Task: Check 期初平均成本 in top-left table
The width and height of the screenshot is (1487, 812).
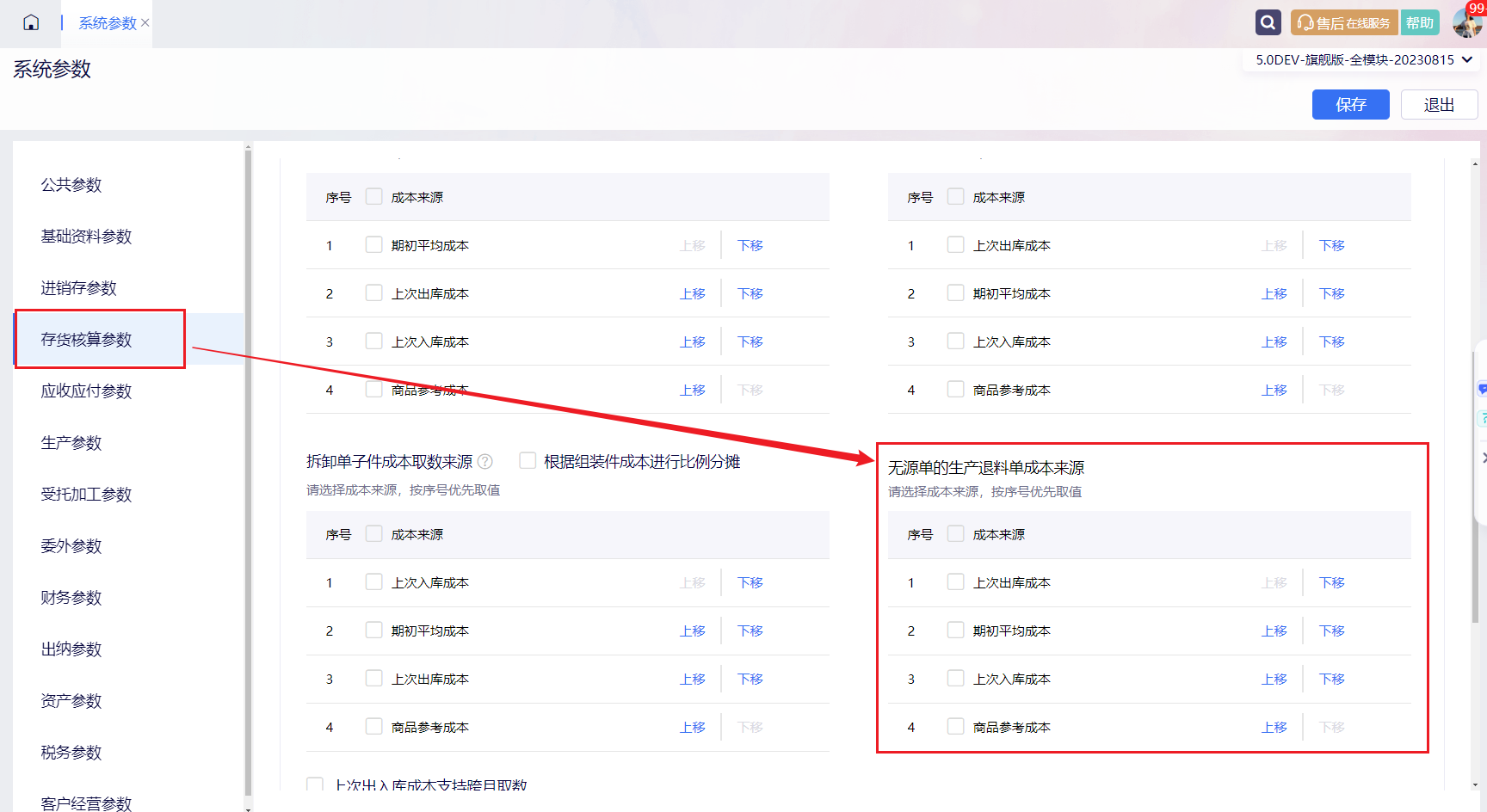Action: coord(373,244)
